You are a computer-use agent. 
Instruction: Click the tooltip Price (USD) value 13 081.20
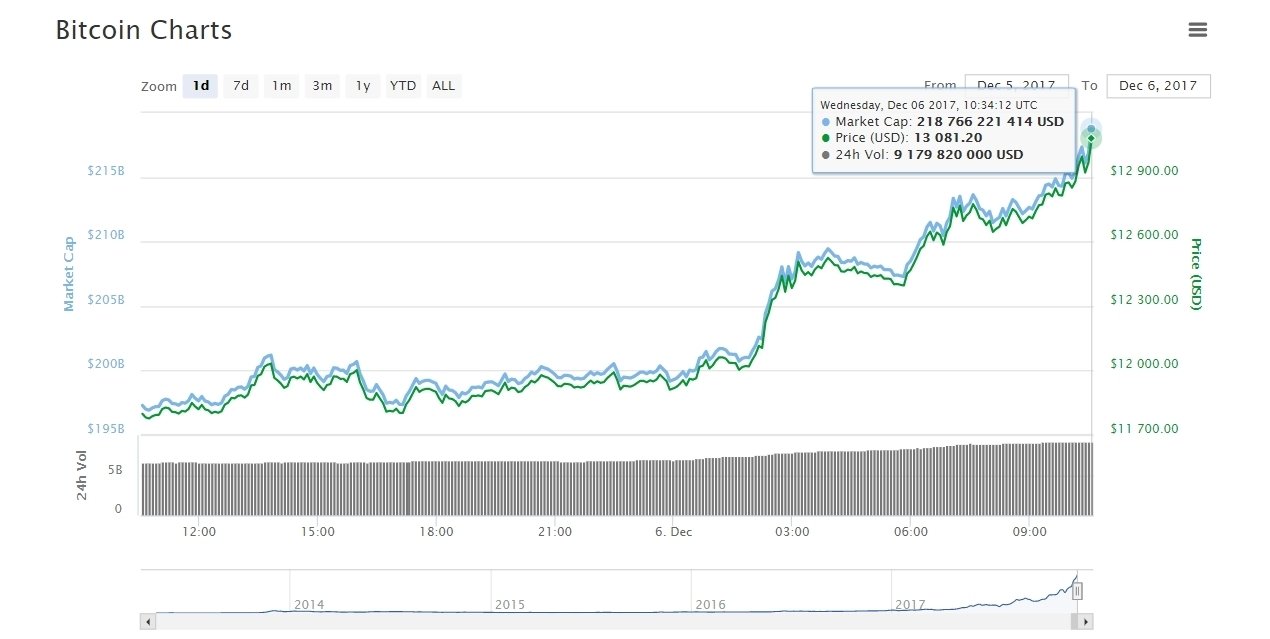[948, 138]
